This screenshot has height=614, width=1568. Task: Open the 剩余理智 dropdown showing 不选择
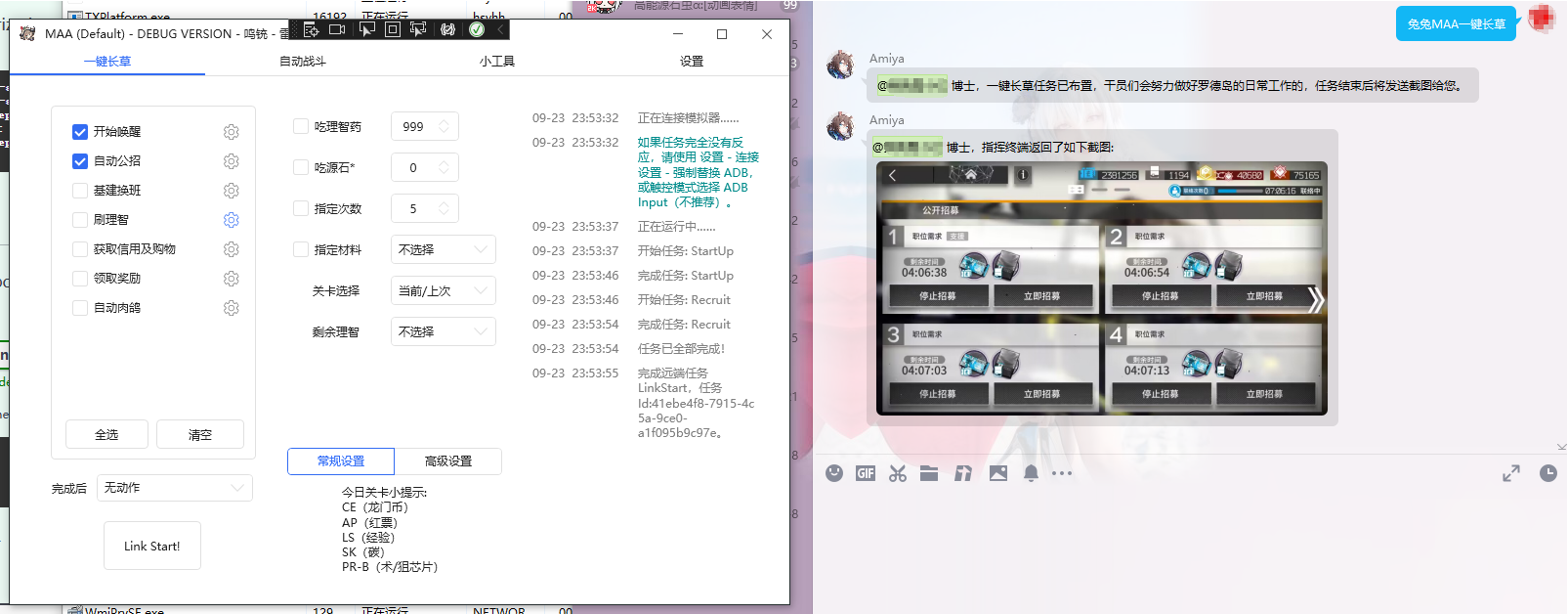[x=444, y=331]
